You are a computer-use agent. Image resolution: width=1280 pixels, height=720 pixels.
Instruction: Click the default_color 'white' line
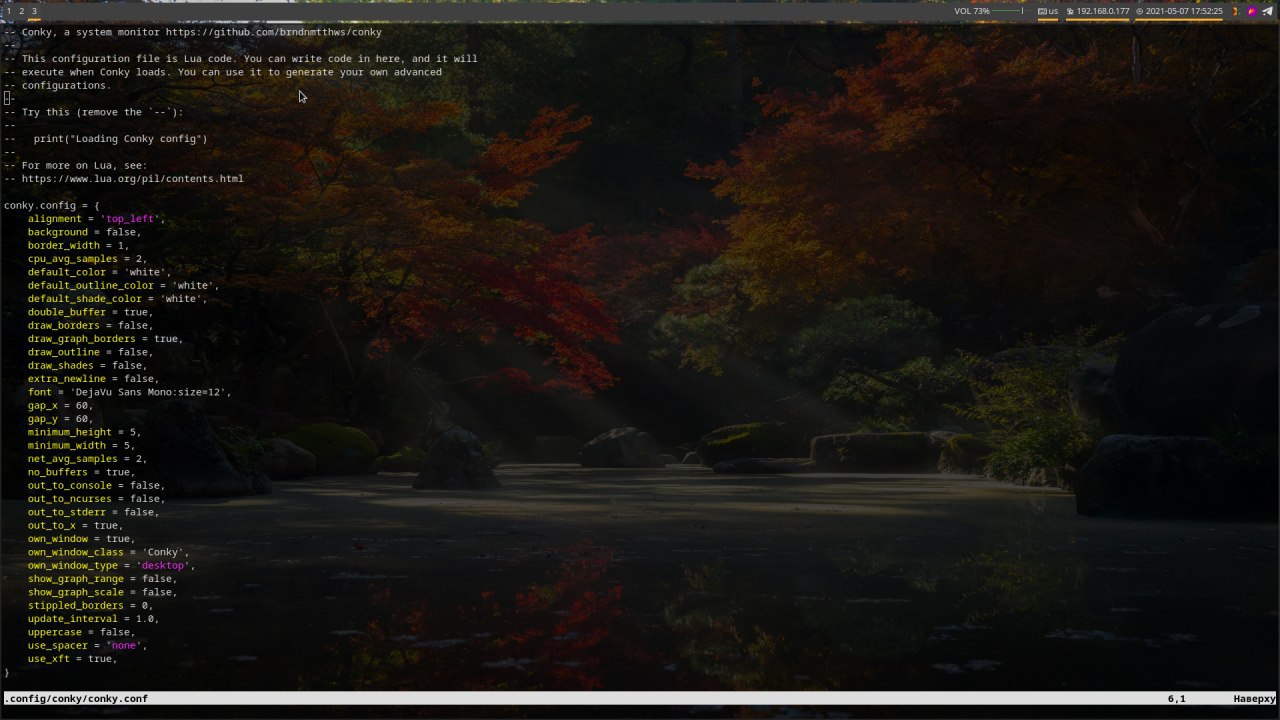coord(99,272)
